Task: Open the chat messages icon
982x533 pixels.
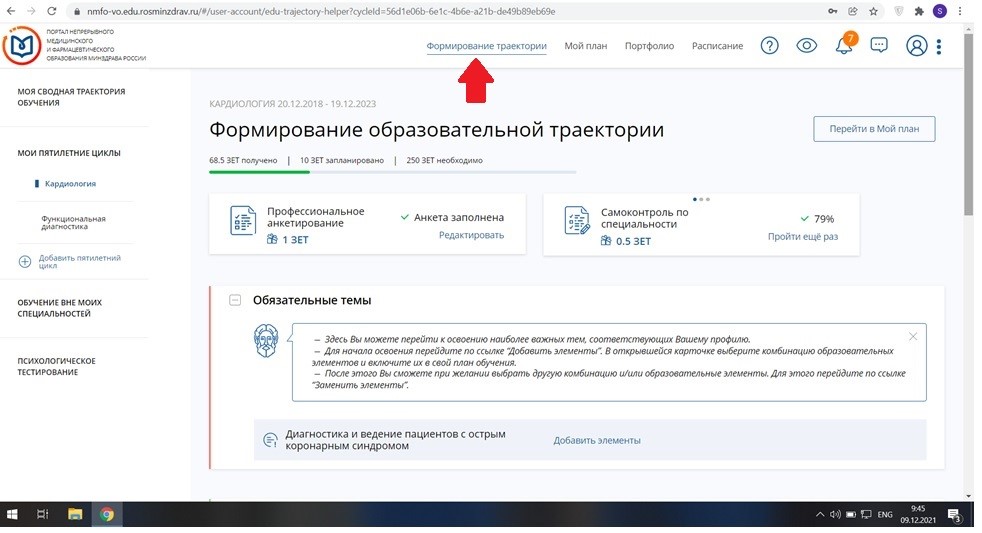Action: pos(879,46)
